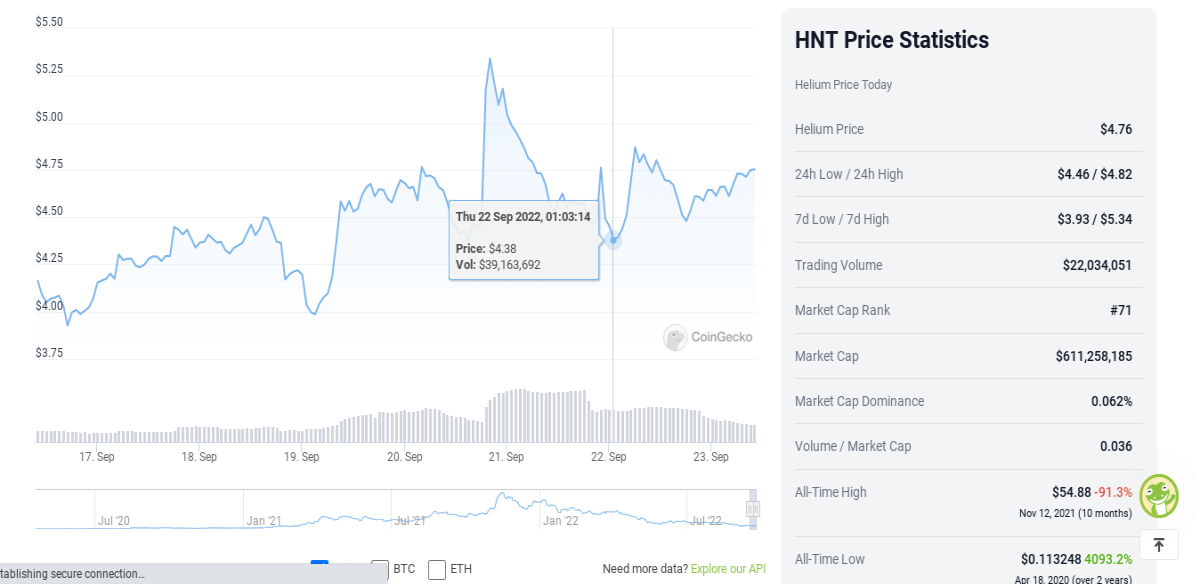1200x584 pixels.
Task: Click the 17. Sep x-axis label
Action: [x=97, y=457]
